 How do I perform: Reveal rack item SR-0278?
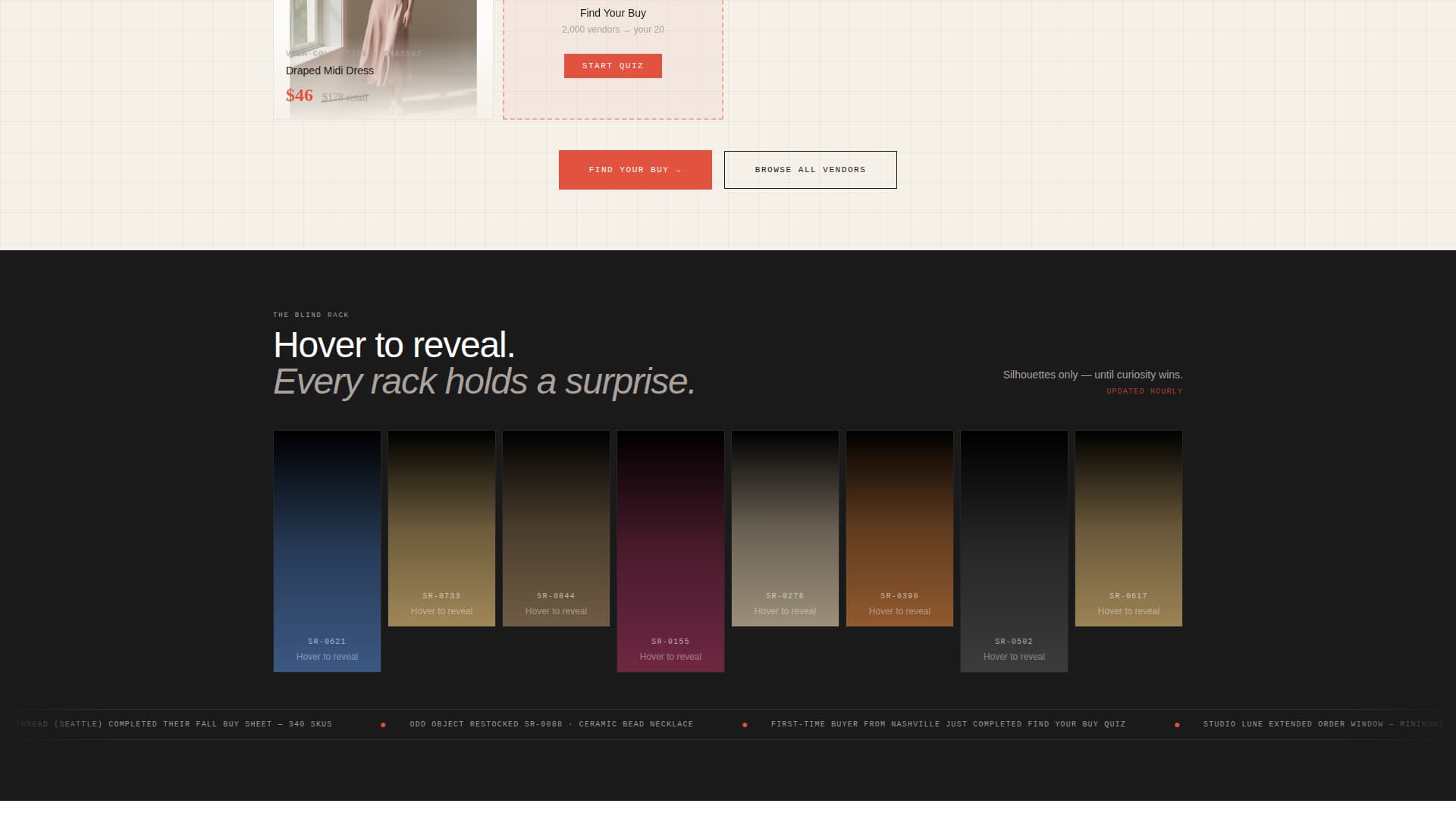click(x=785, y=529)
